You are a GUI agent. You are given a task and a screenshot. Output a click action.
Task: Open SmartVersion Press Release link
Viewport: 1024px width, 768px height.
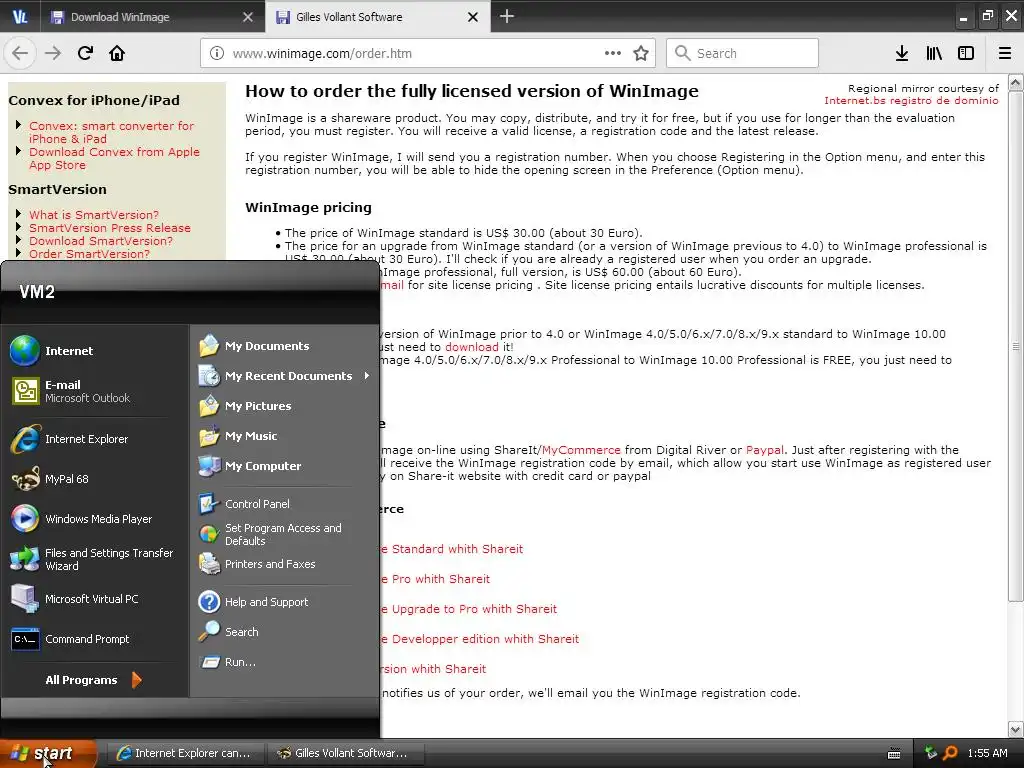click(x=110, y=228)
